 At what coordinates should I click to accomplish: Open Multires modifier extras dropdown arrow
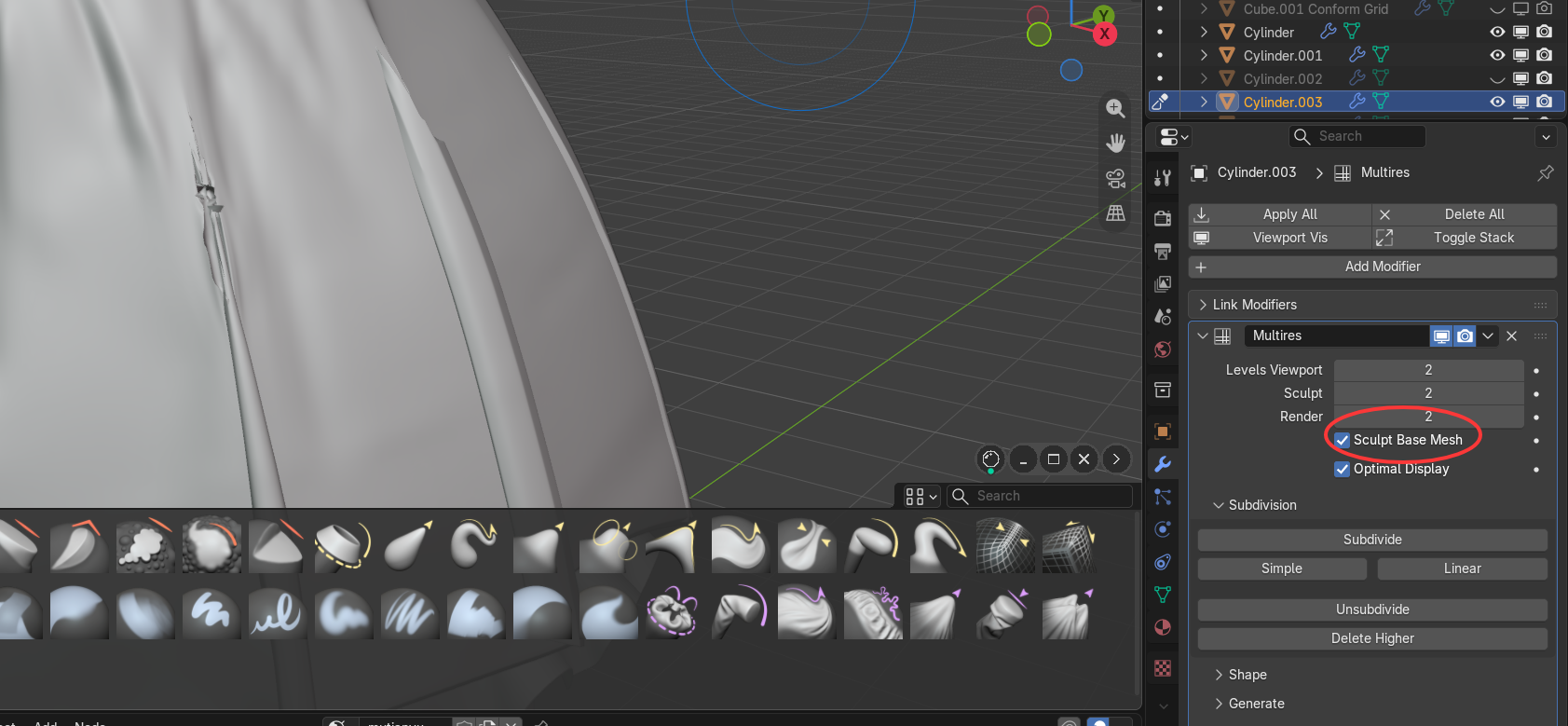1488,336
